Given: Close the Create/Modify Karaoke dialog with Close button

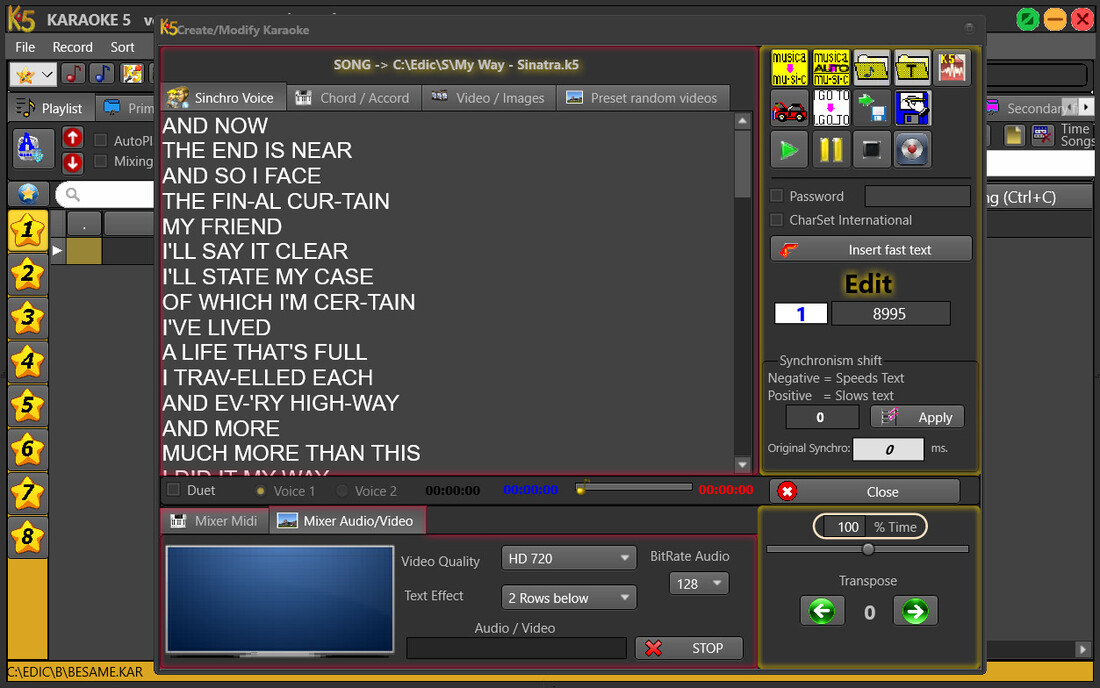Looking at the screenshot, I should 865,492.
